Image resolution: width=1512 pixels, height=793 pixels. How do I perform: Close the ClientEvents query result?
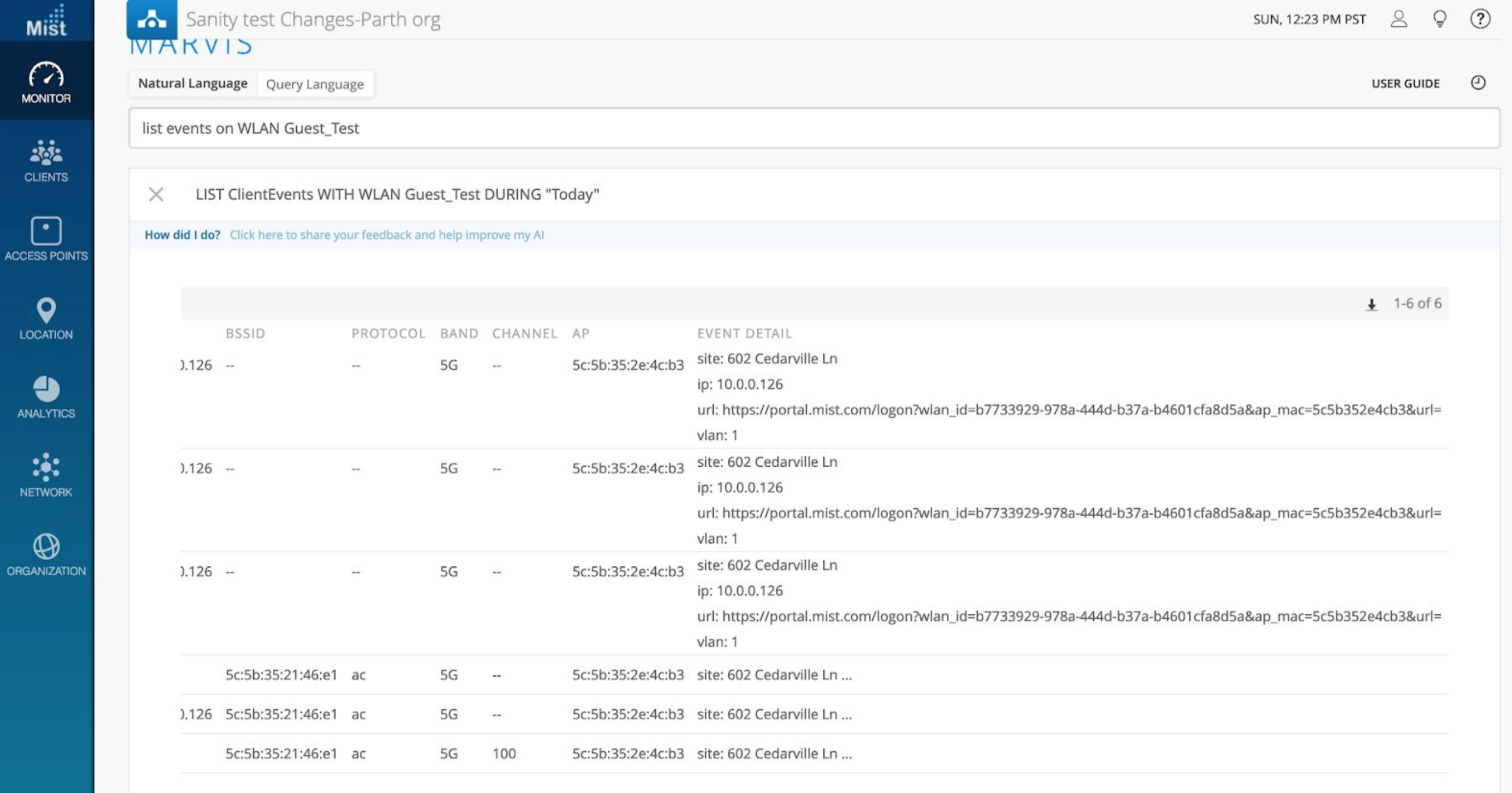tap(156, 194)
